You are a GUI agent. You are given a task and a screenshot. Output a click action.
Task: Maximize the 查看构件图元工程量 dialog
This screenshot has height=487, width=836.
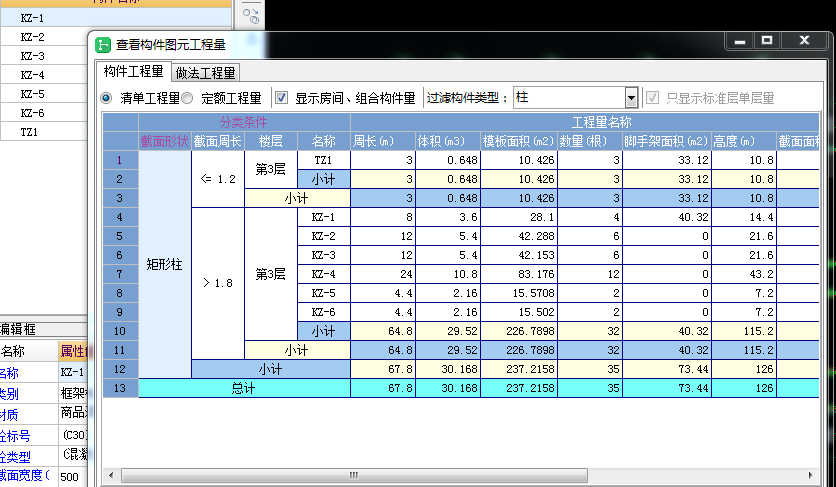pos(767,41)
